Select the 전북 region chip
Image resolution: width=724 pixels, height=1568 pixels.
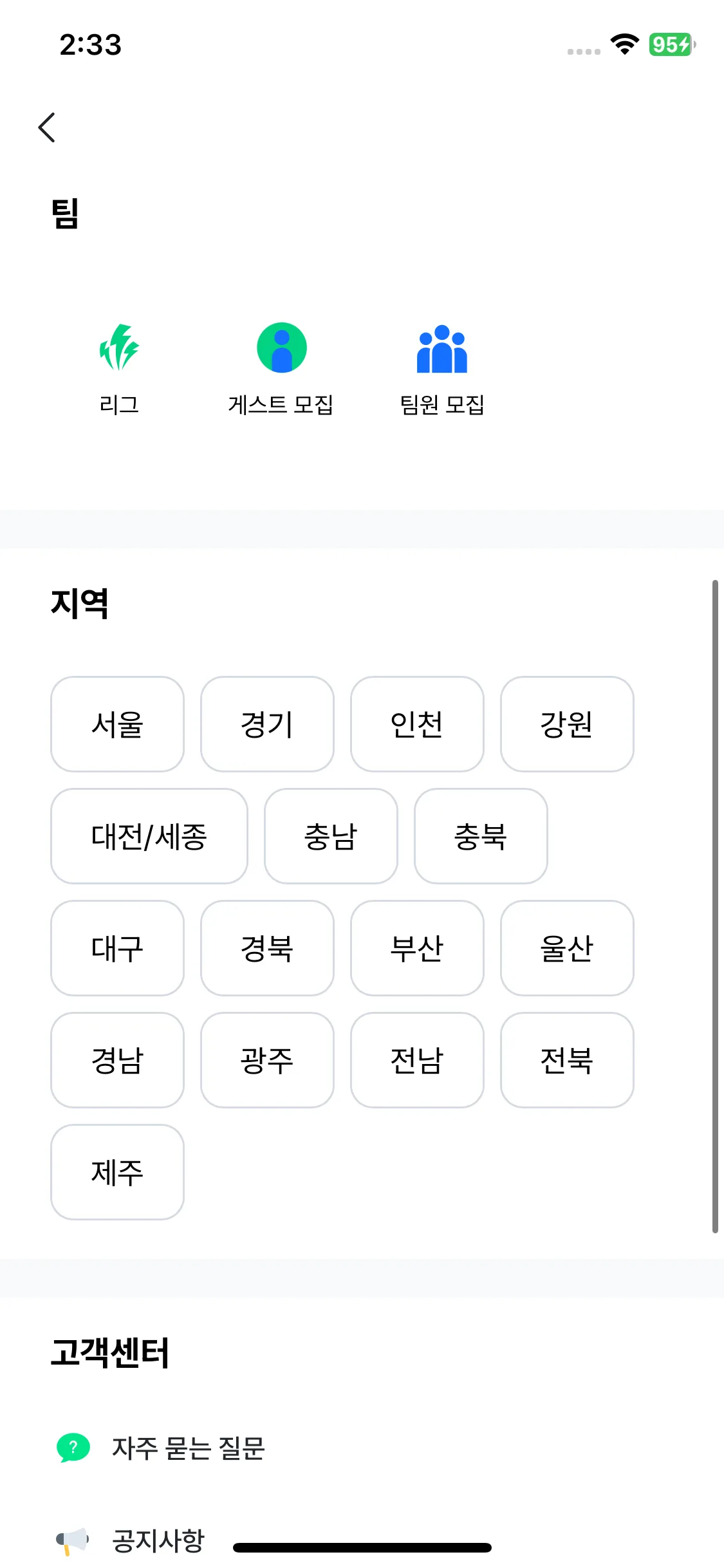pos(567,1060)
